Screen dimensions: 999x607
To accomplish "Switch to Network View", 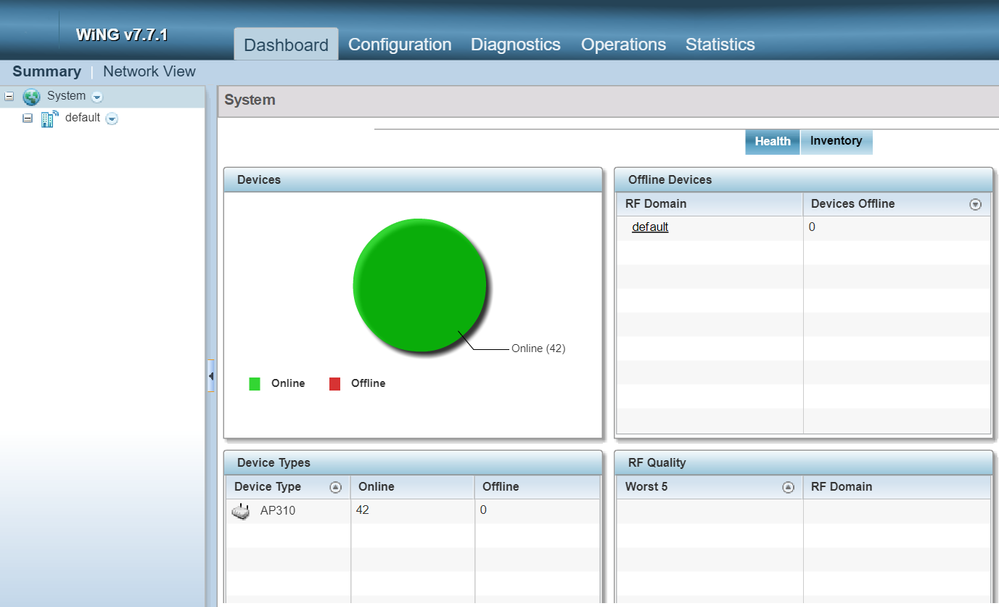I will (x=149, y=72).
